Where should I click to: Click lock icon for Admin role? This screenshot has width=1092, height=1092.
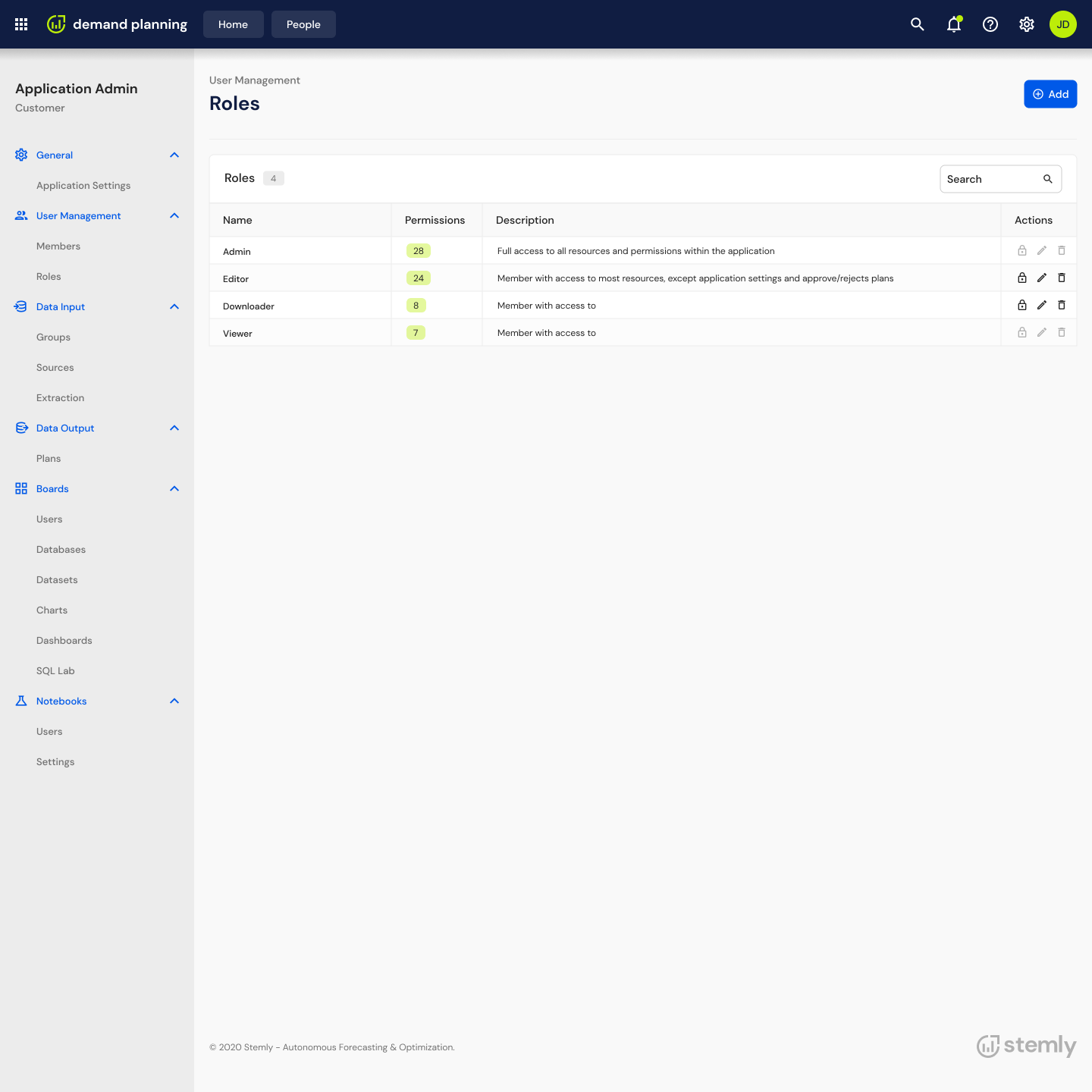pos(1022,250)
